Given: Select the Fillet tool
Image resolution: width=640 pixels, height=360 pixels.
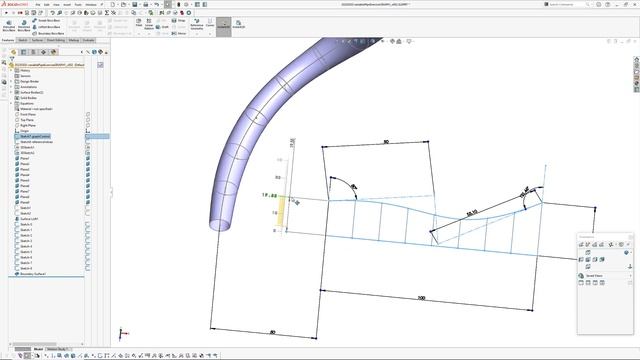Looking at the screenshot, I should [139, 22].
